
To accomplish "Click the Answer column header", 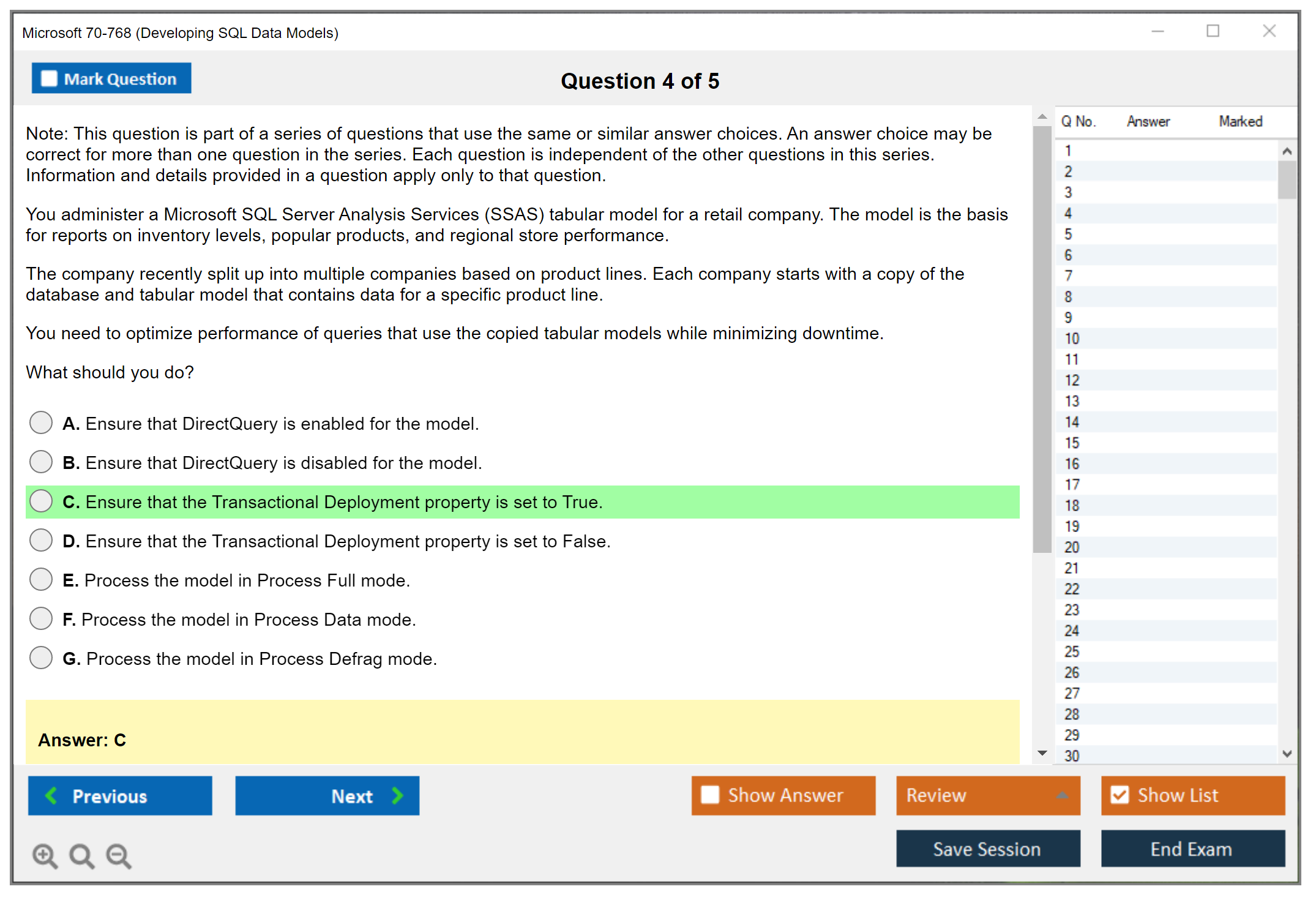I will [1148, 121].
